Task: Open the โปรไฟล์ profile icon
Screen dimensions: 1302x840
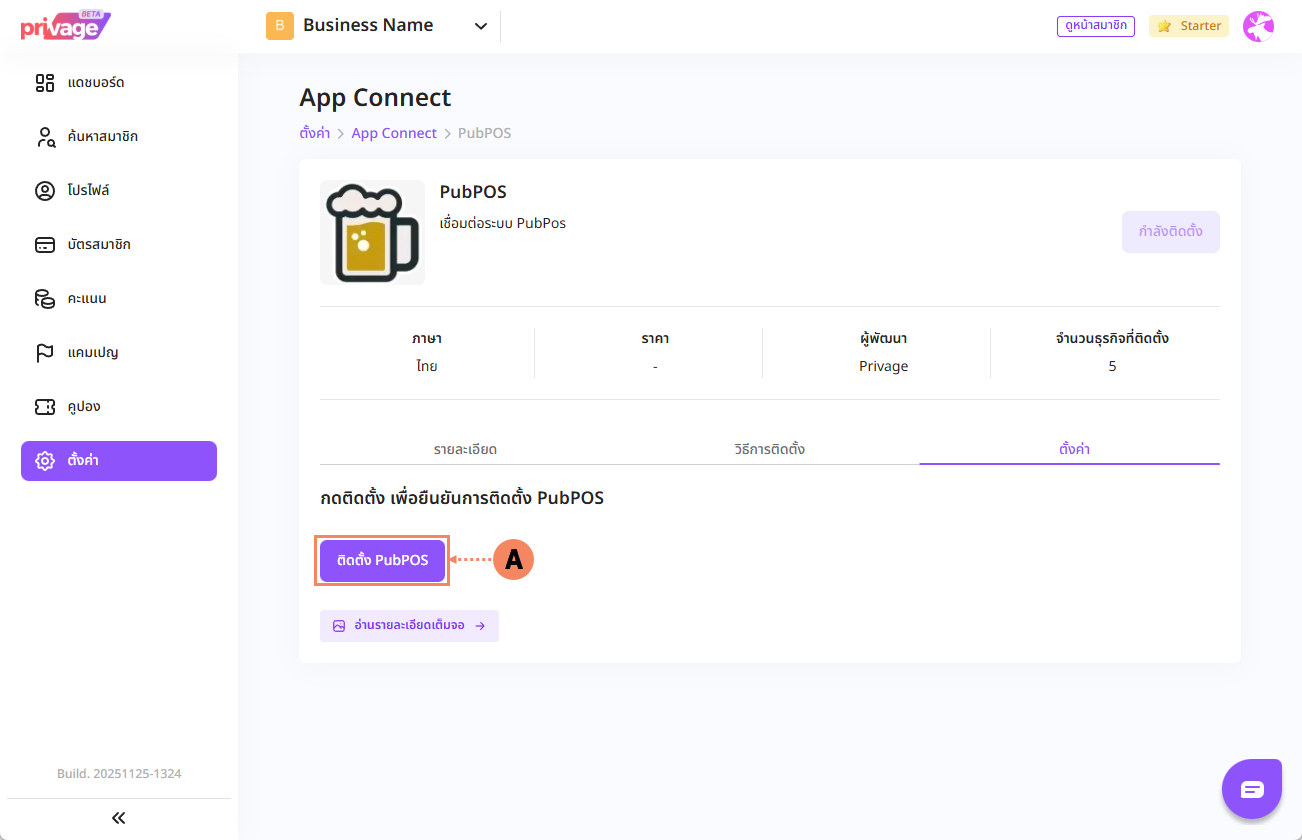Action: click(x=45, y=191)
